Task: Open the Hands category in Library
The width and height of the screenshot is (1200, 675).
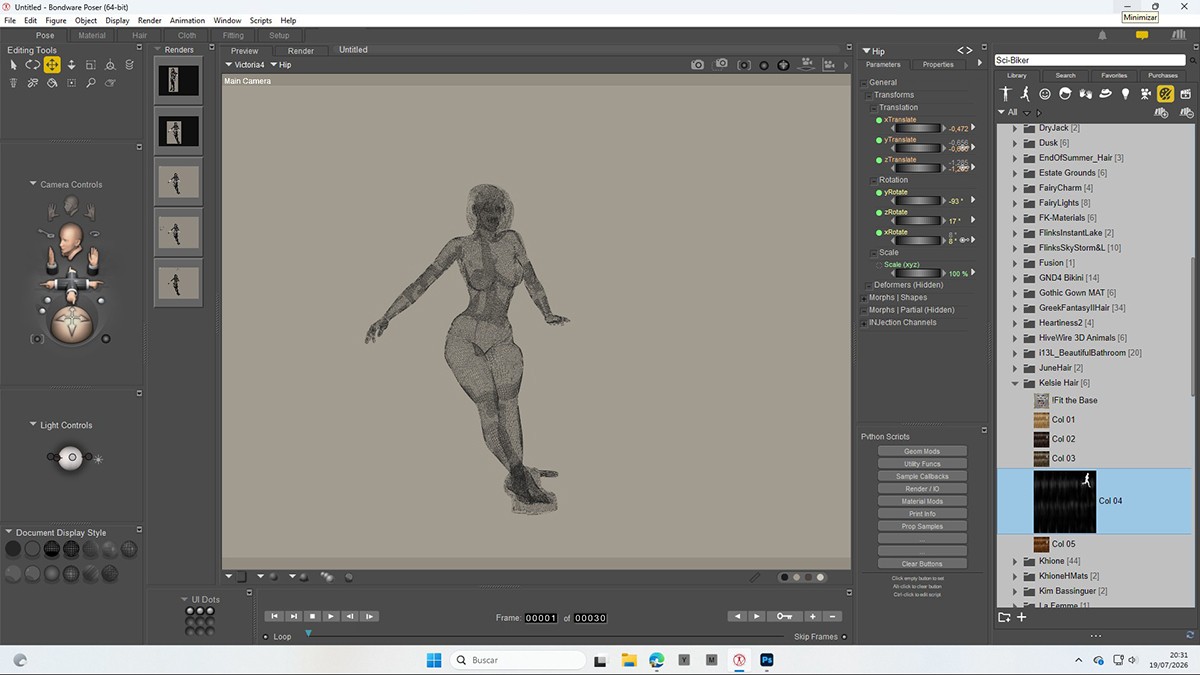Action: pos(1085,94)
